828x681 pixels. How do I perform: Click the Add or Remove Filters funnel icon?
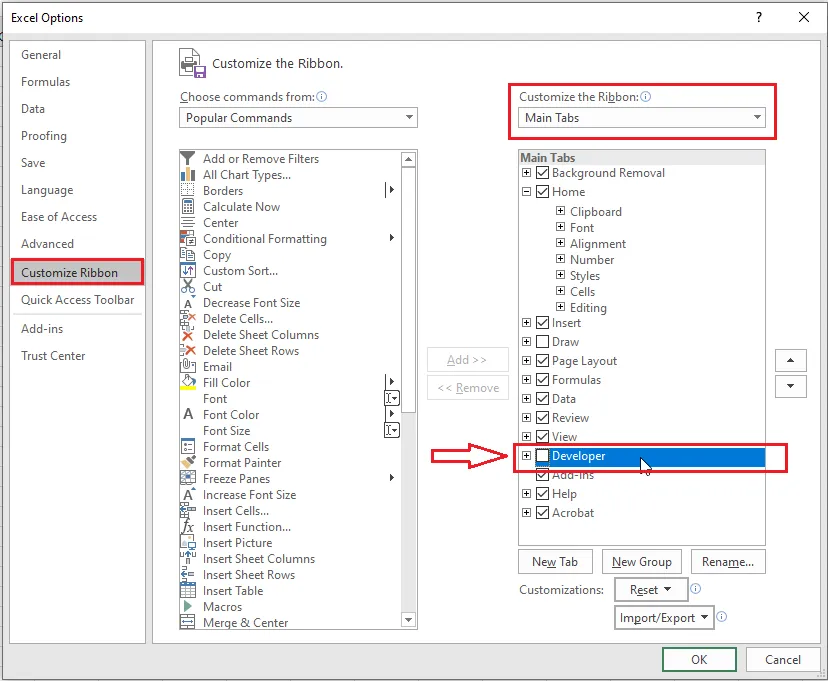coord(187,158)
